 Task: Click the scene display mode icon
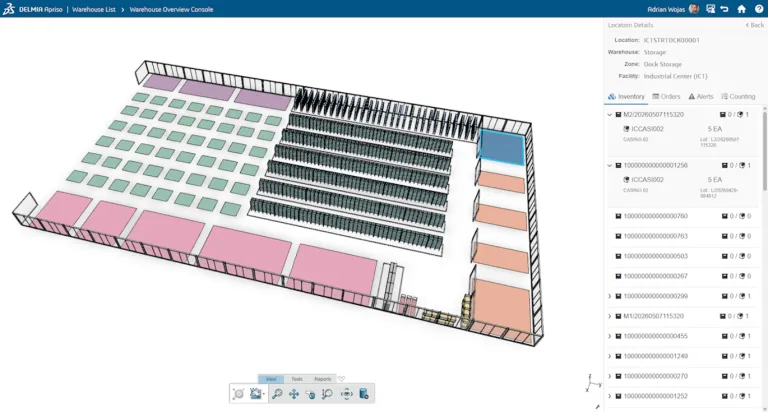[x=255, y=393]
